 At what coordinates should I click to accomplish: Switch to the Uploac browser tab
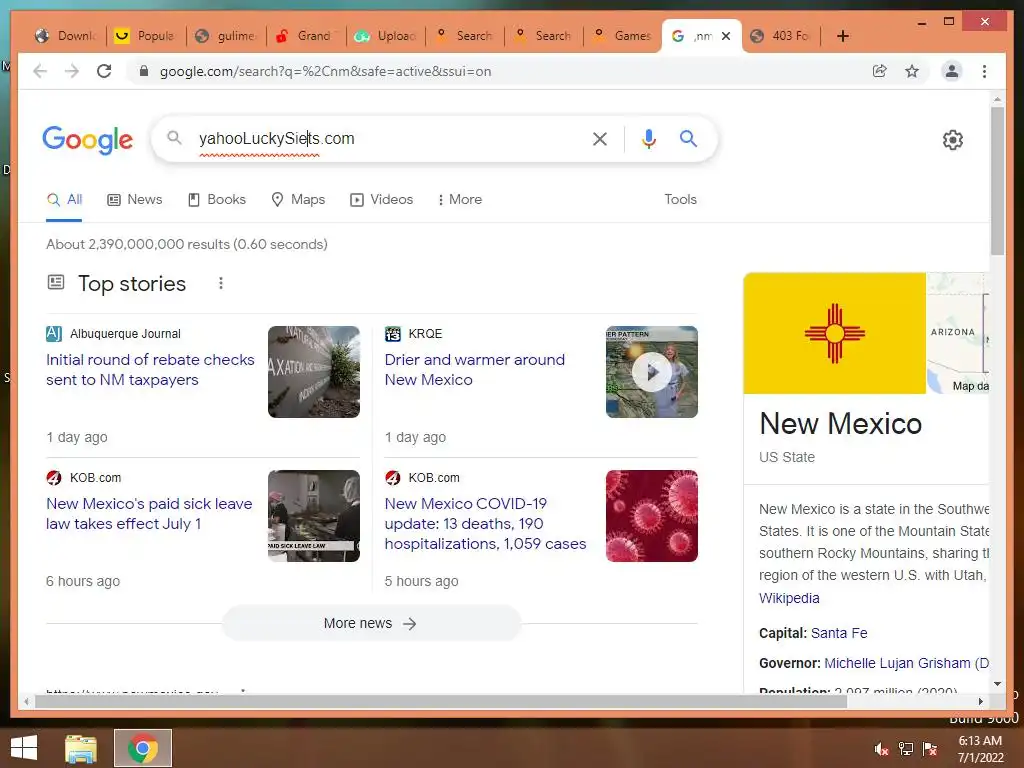386,36
